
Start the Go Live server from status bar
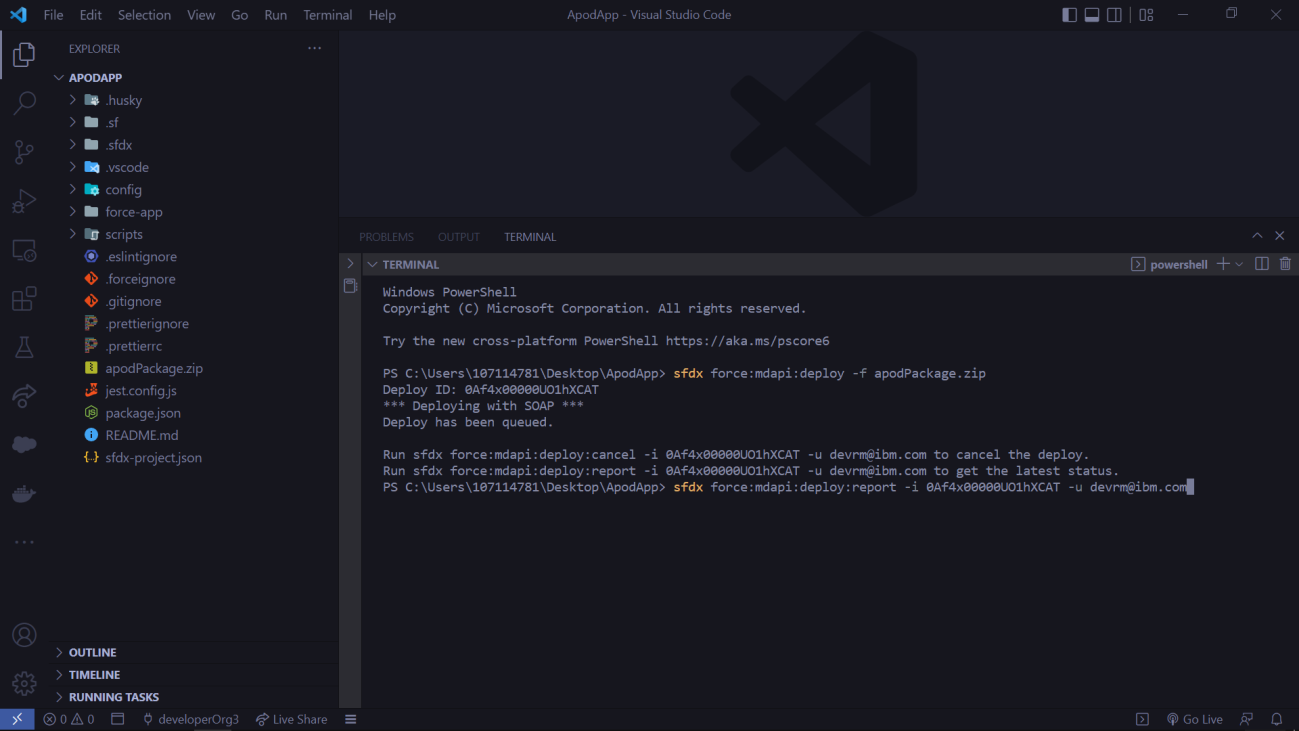coord(1195,718)
